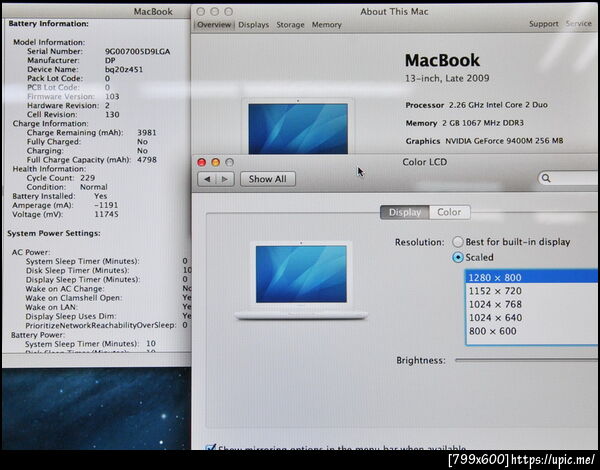Select the Display tab in Color LCD
This screenshot has height=470, width=600.
tap(404, 212)
